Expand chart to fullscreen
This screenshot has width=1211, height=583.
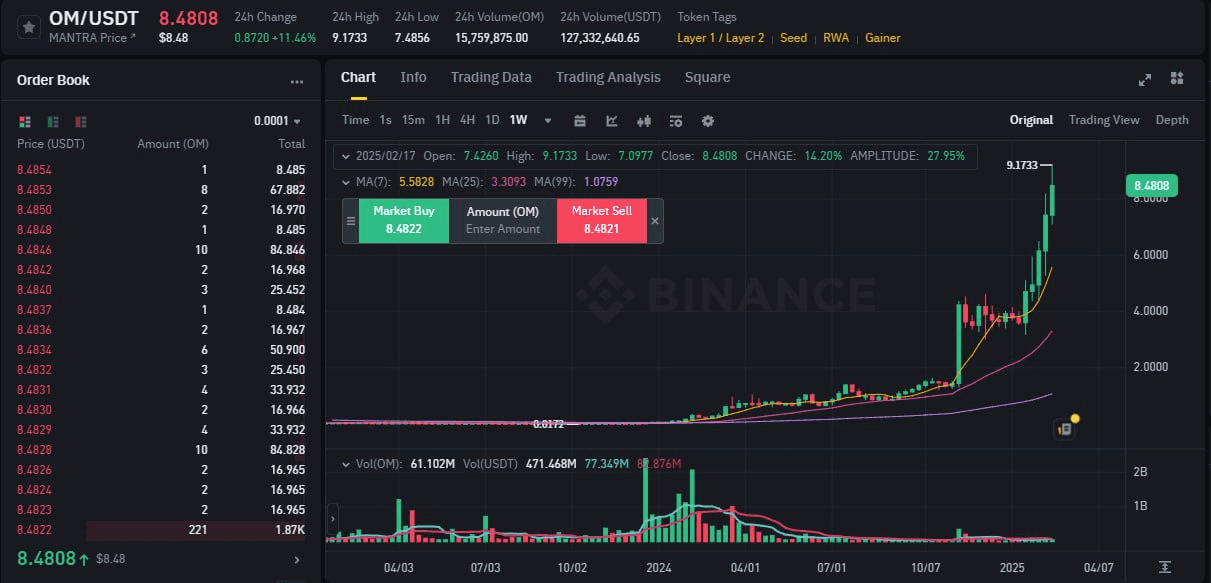[1145, 79]
